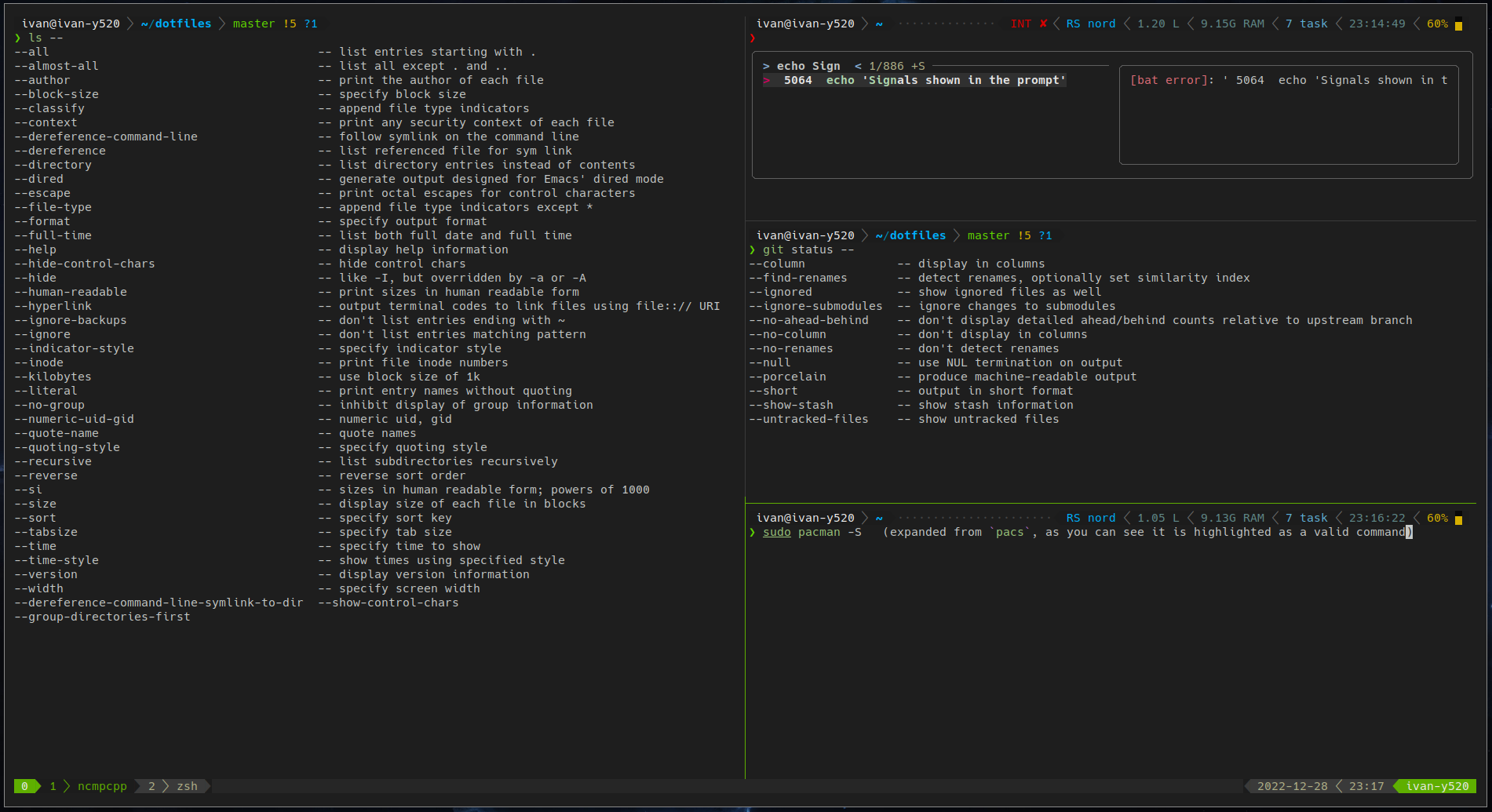1492x812 pixels.
Task: Click the ivan-y520 hostname badge in status bar
Action: 1437,786
